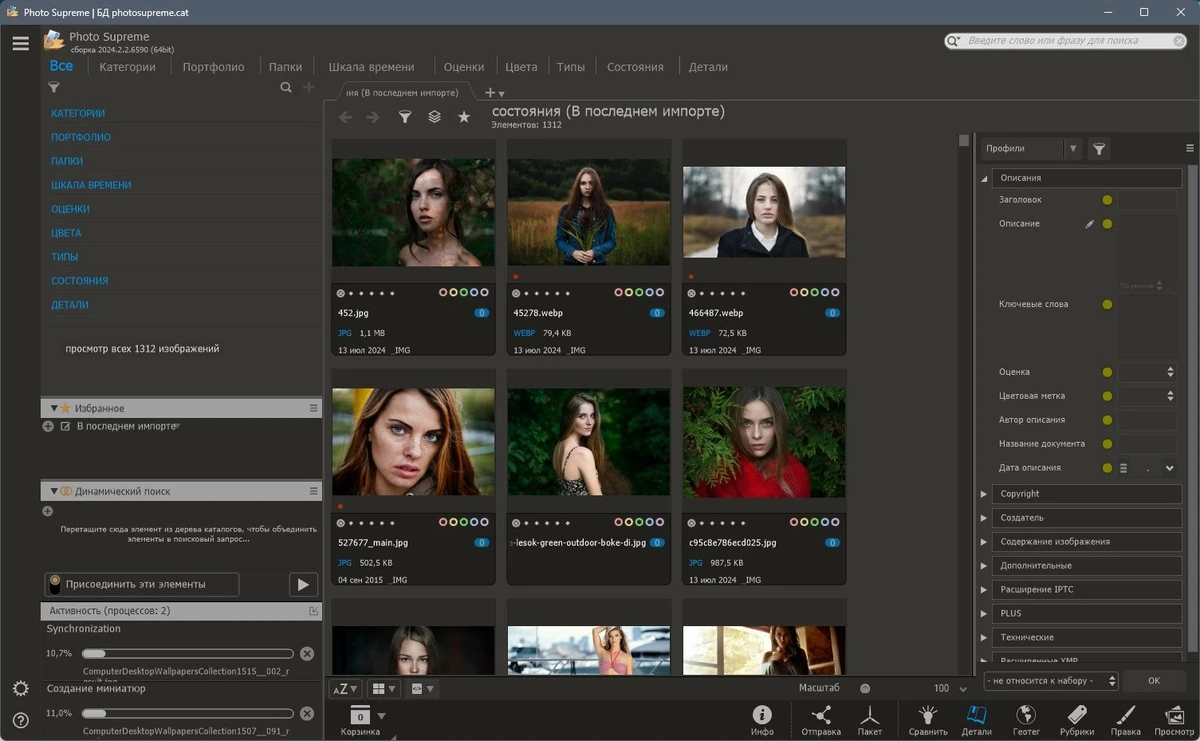This screenshot has width=1200, height=741.
Task: Toggle the Присоединить эти элементы switch
Action: (55, 584)
